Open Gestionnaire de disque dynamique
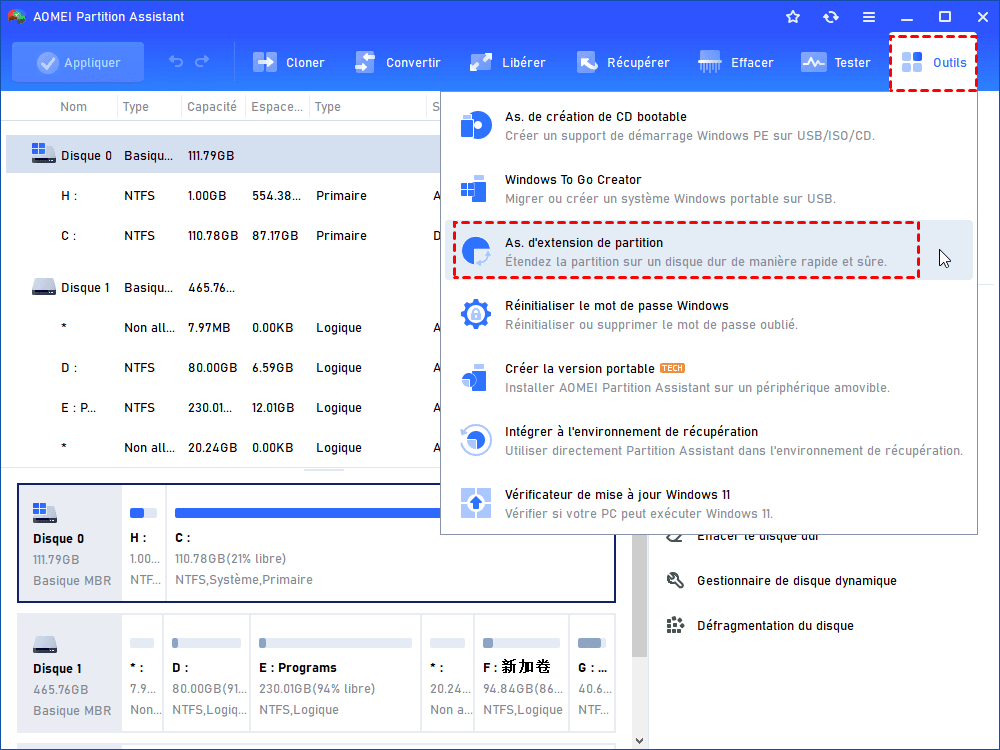 782,580
